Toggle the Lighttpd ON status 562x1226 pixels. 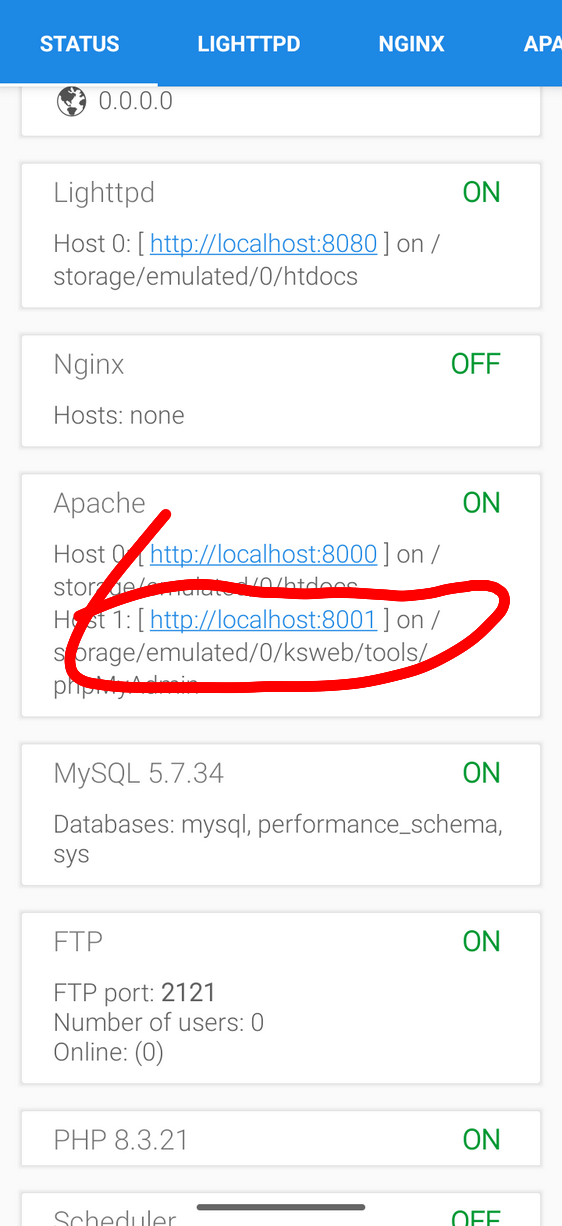tap(481, 192)
